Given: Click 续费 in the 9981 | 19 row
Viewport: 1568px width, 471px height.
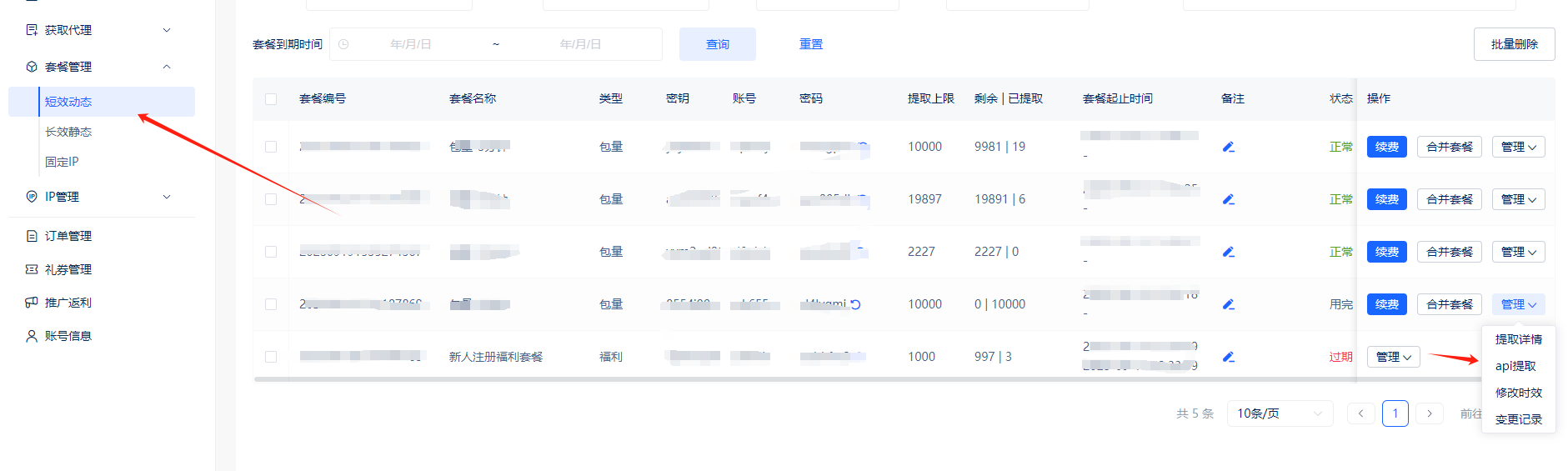Looking at the screenshot, I should [x=1387, y=147].
